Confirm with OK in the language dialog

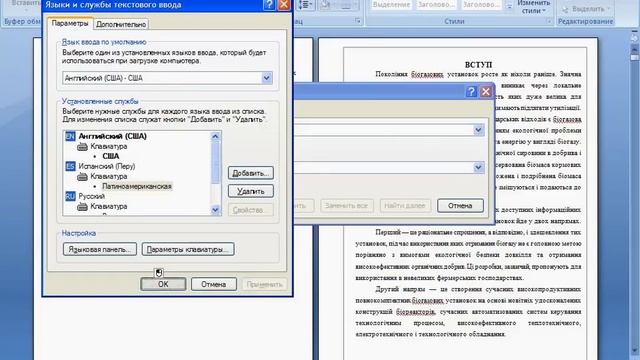pos(163,284)
